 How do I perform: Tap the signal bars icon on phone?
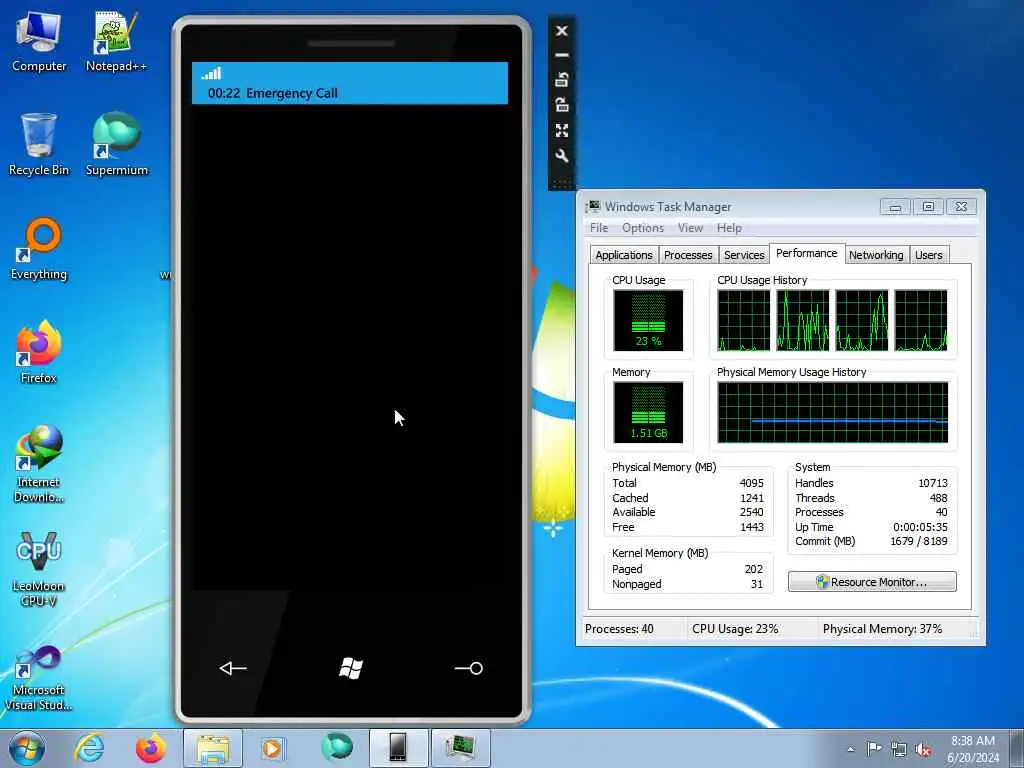tap(211, 73)
